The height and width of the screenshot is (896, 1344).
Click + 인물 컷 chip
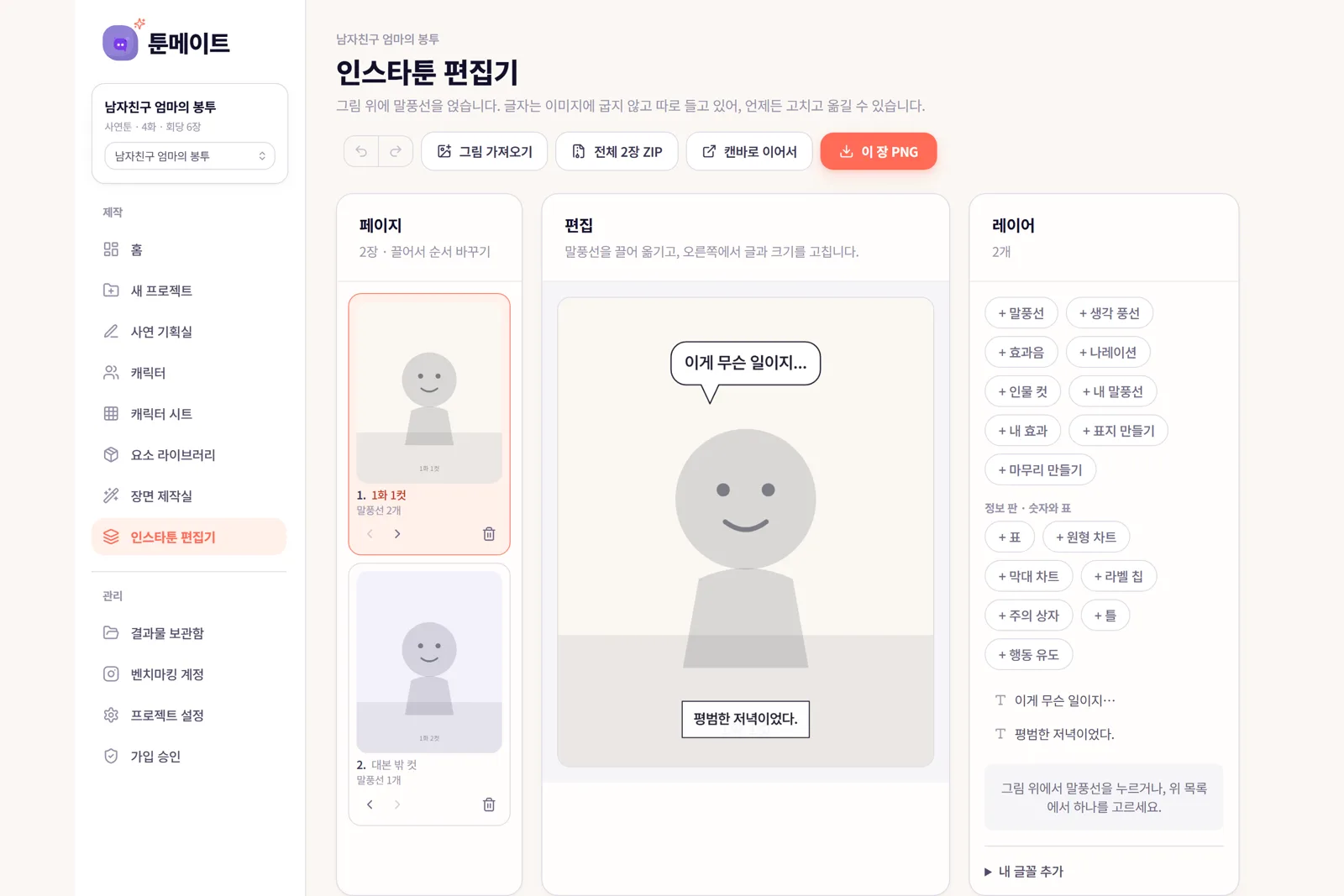[x=1022, y=391]
